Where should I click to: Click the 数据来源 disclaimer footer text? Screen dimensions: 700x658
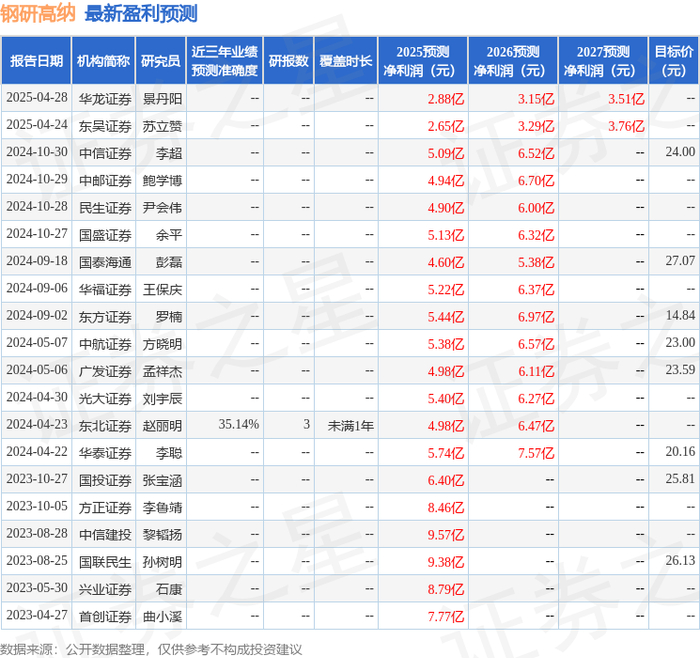(151, 650)
